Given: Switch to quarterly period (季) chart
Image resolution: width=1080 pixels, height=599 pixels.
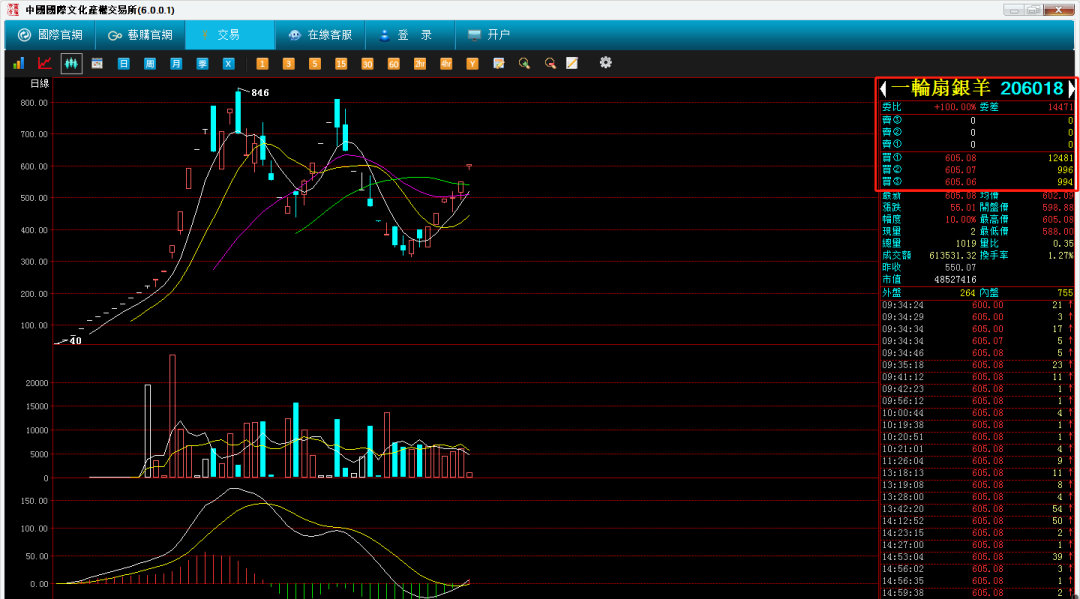Looking at the screenshot, I should click(x=202, y=63).
